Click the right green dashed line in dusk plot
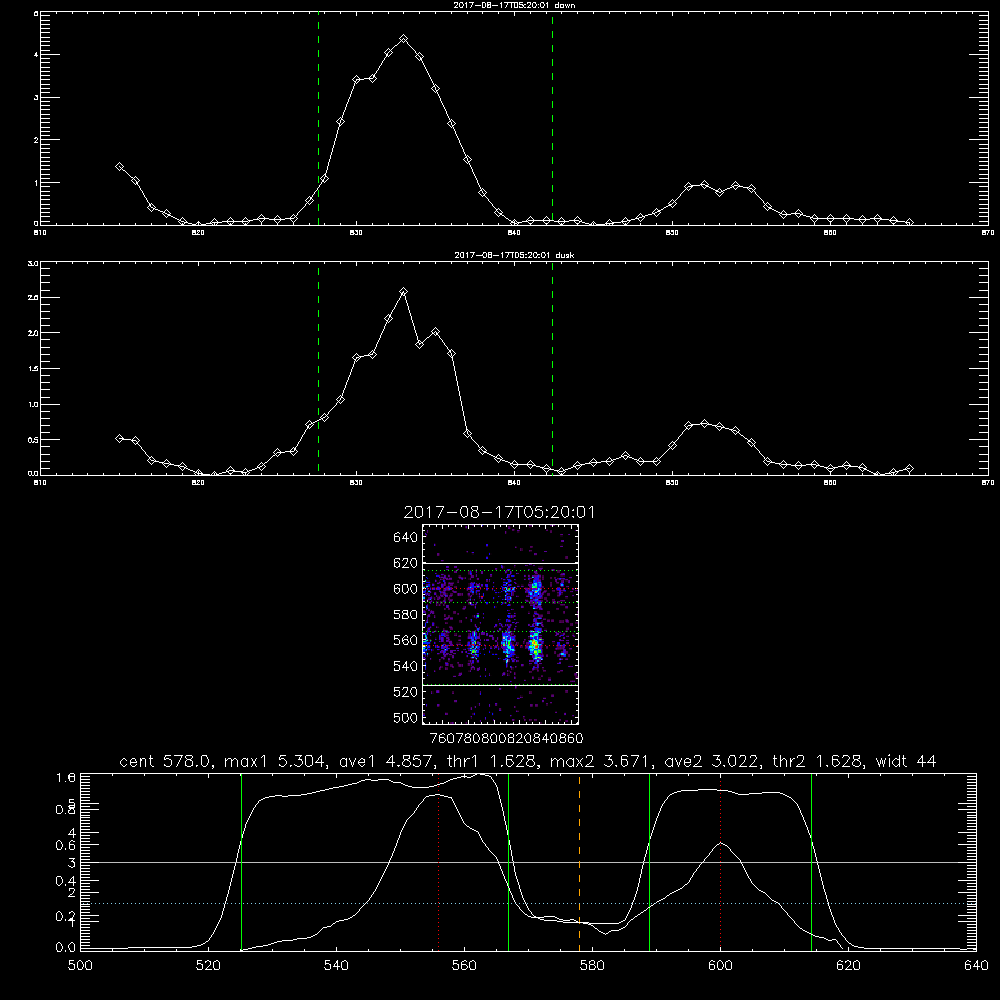Image resolution: width=1000 pixels, height=1000 pixels. tap(552, 368)
